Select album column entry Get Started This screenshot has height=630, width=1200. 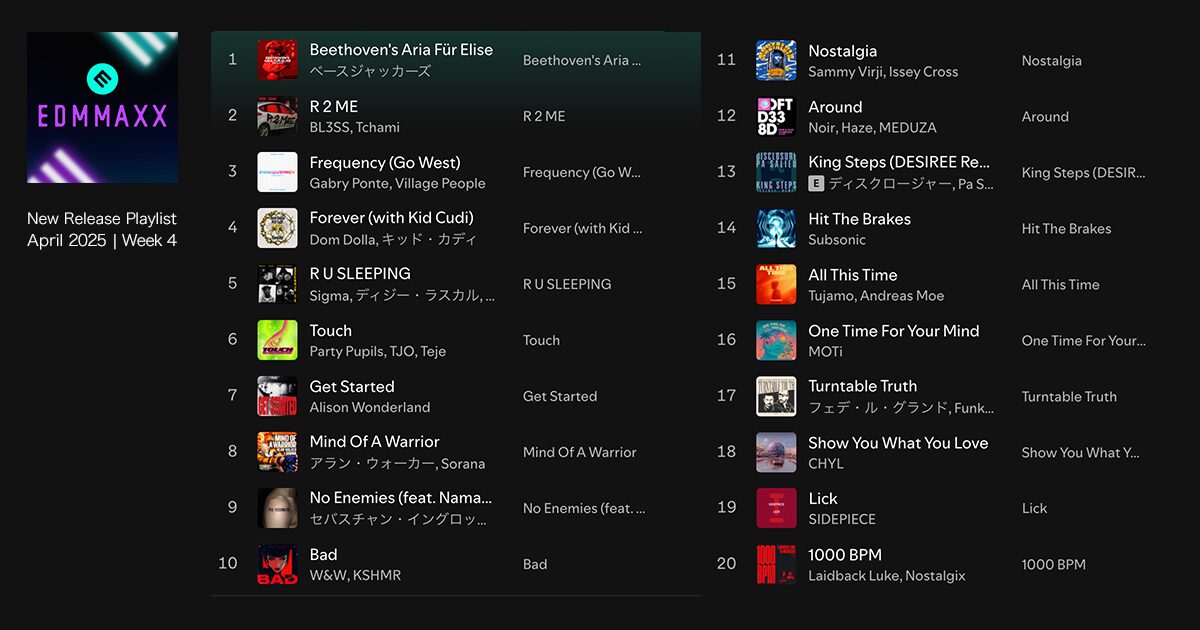(x=560, y=396)
